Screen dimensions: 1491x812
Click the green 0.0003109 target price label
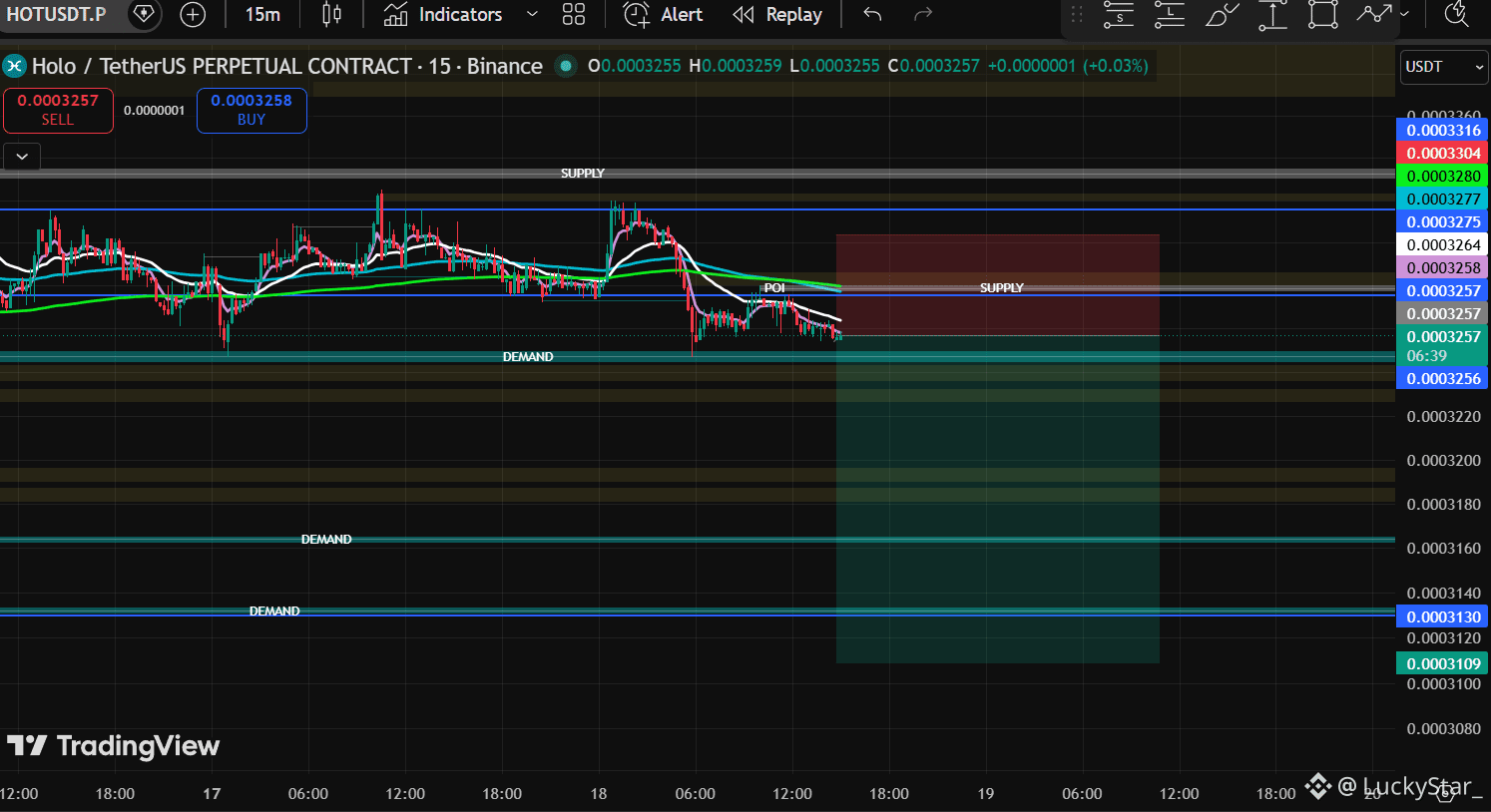1442,664
